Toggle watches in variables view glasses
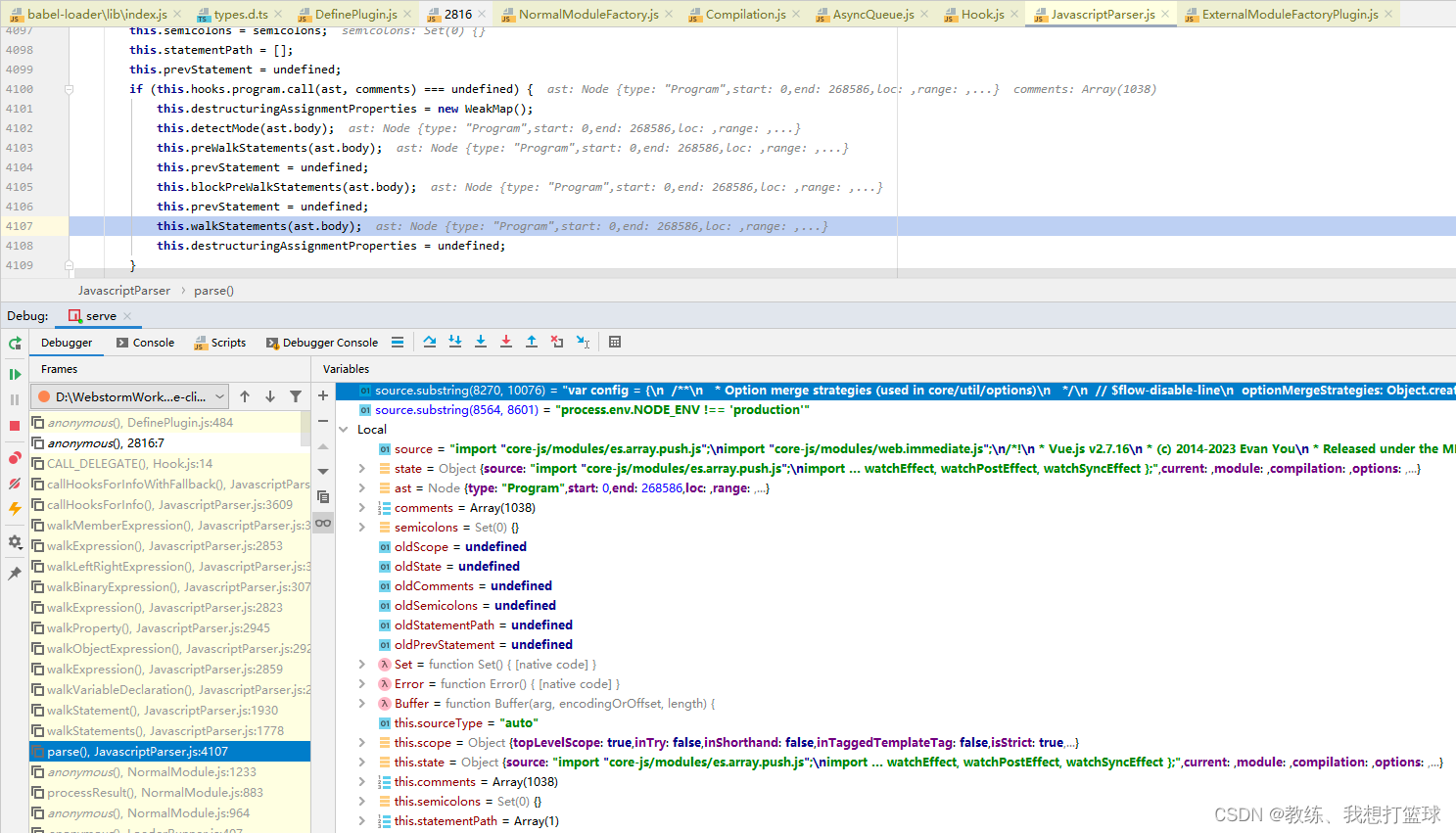This screenshot has height=833, width=1456. tap(323, 523)
